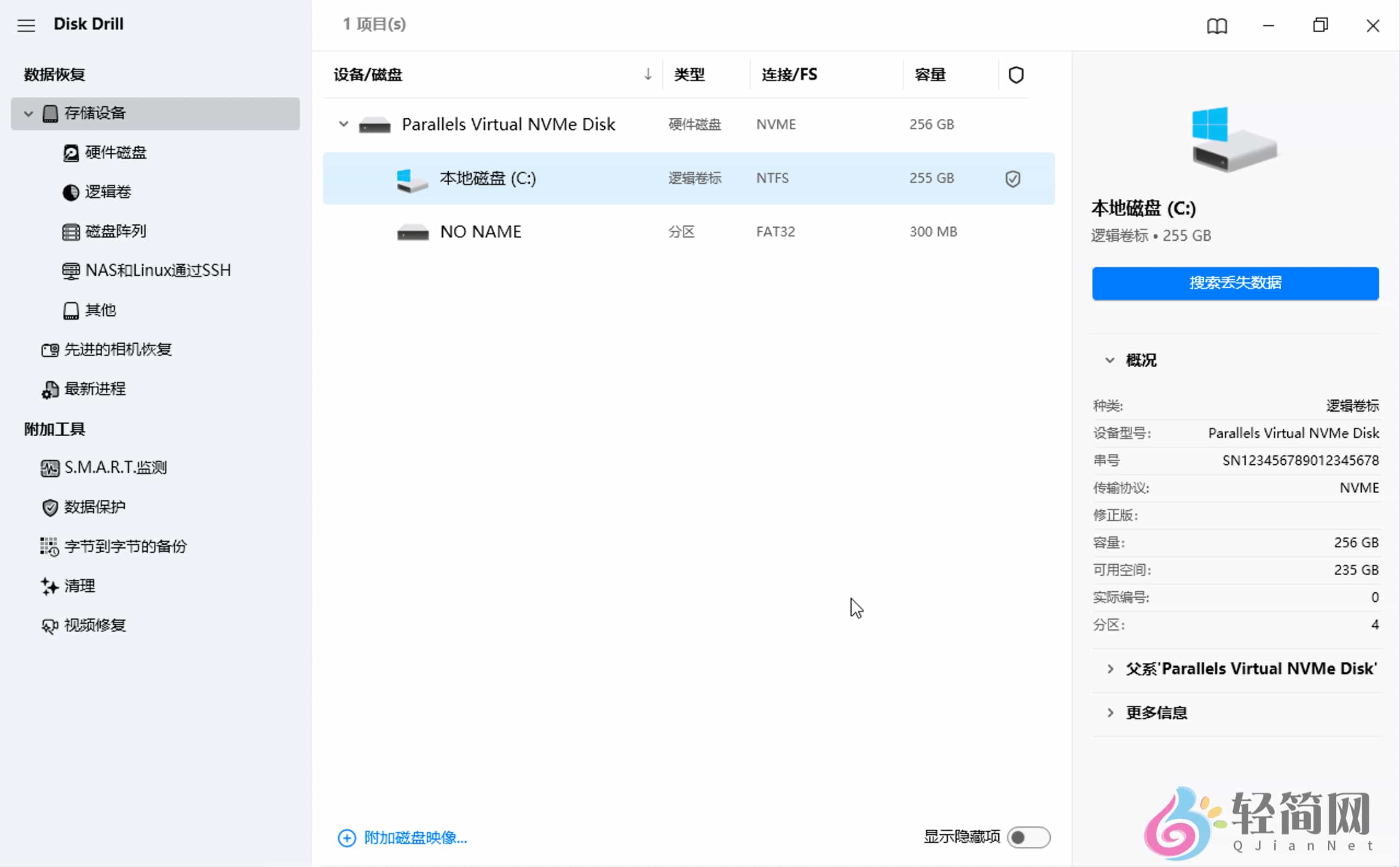1400x867 pixels.
Task: Collapse the 概况 section
Action: pos(1109,360)
